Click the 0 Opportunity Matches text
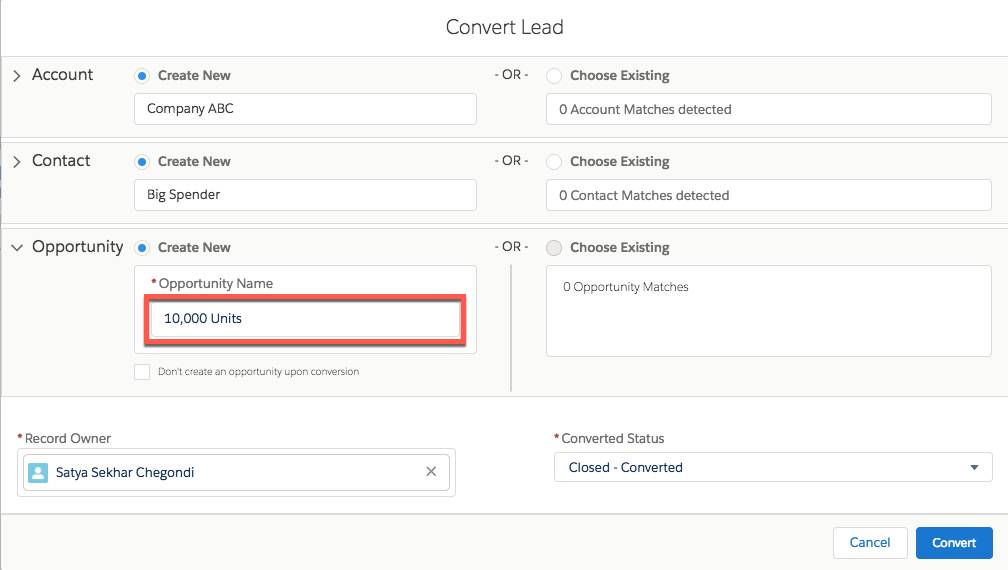1008x570 pixels. [626, 287]
